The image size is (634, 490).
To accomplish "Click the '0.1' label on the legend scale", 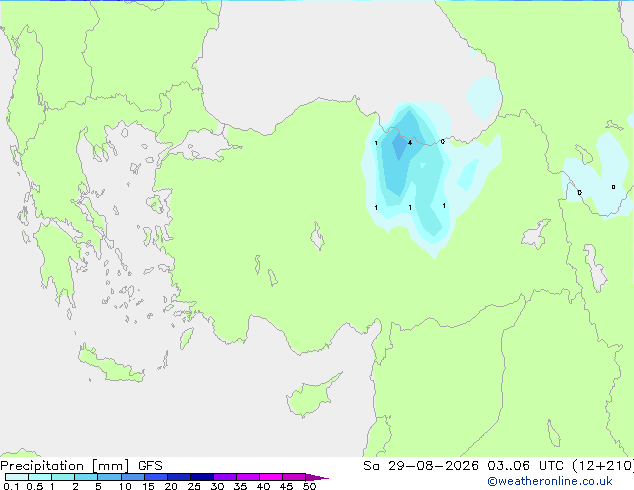I will pyautogui.click(x=11, y=486).
